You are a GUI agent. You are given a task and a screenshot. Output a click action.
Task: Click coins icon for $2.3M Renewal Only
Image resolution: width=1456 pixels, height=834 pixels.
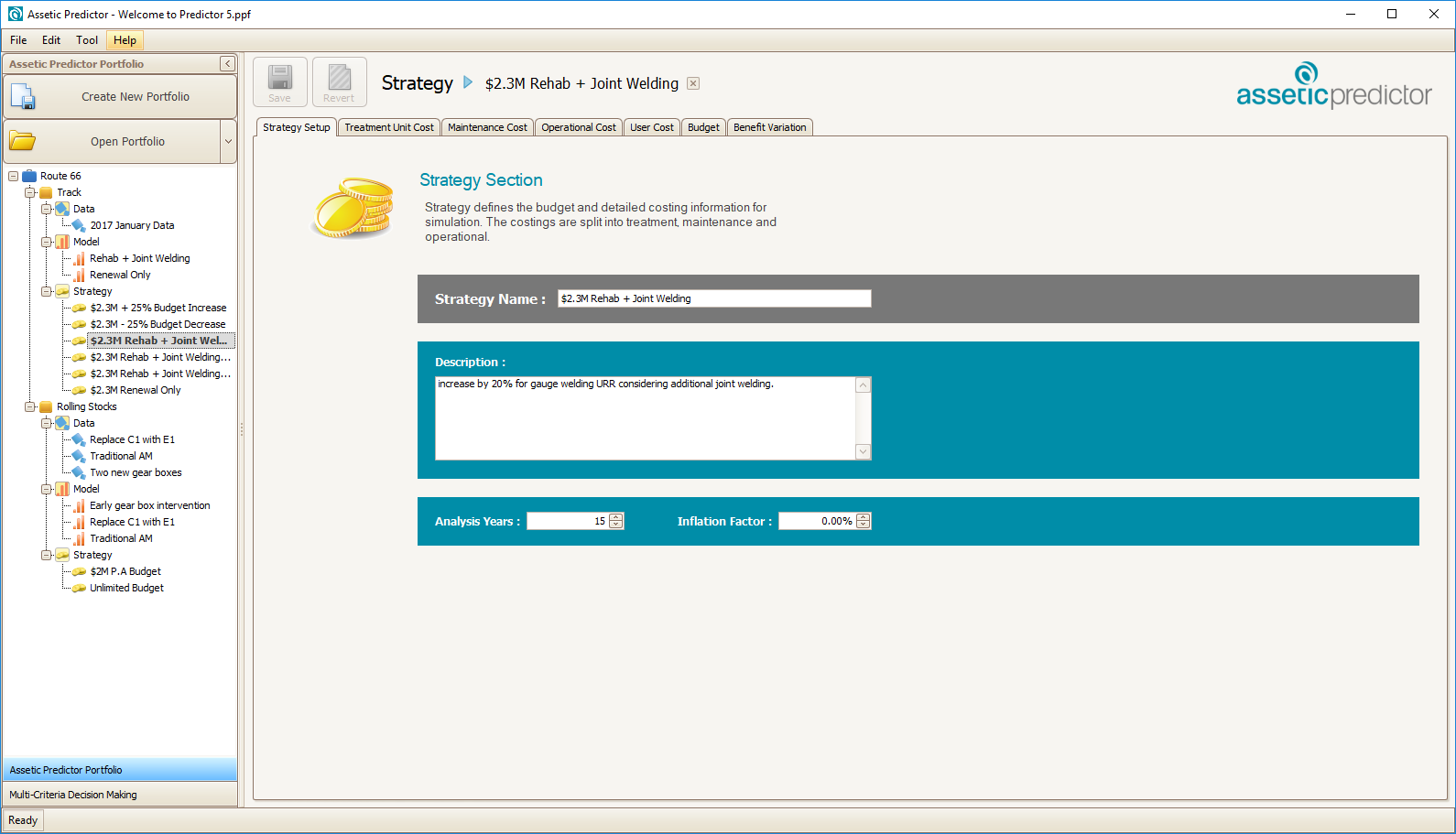tap(79, 390)
